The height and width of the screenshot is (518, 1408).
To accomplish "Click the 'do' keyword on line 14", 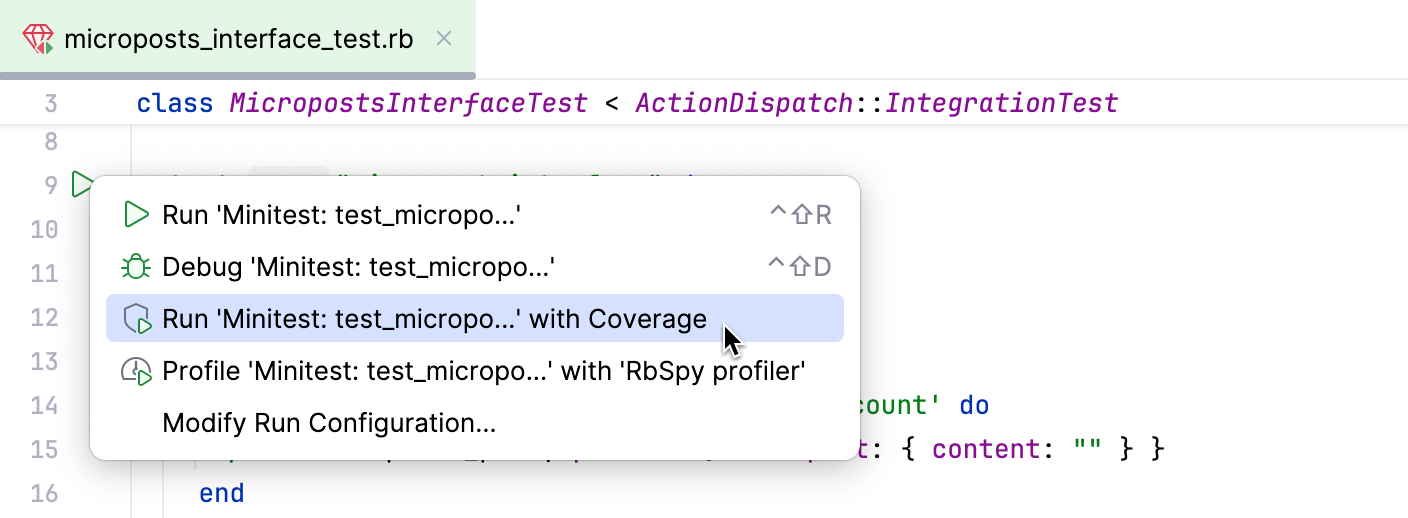I will point(974,405).
